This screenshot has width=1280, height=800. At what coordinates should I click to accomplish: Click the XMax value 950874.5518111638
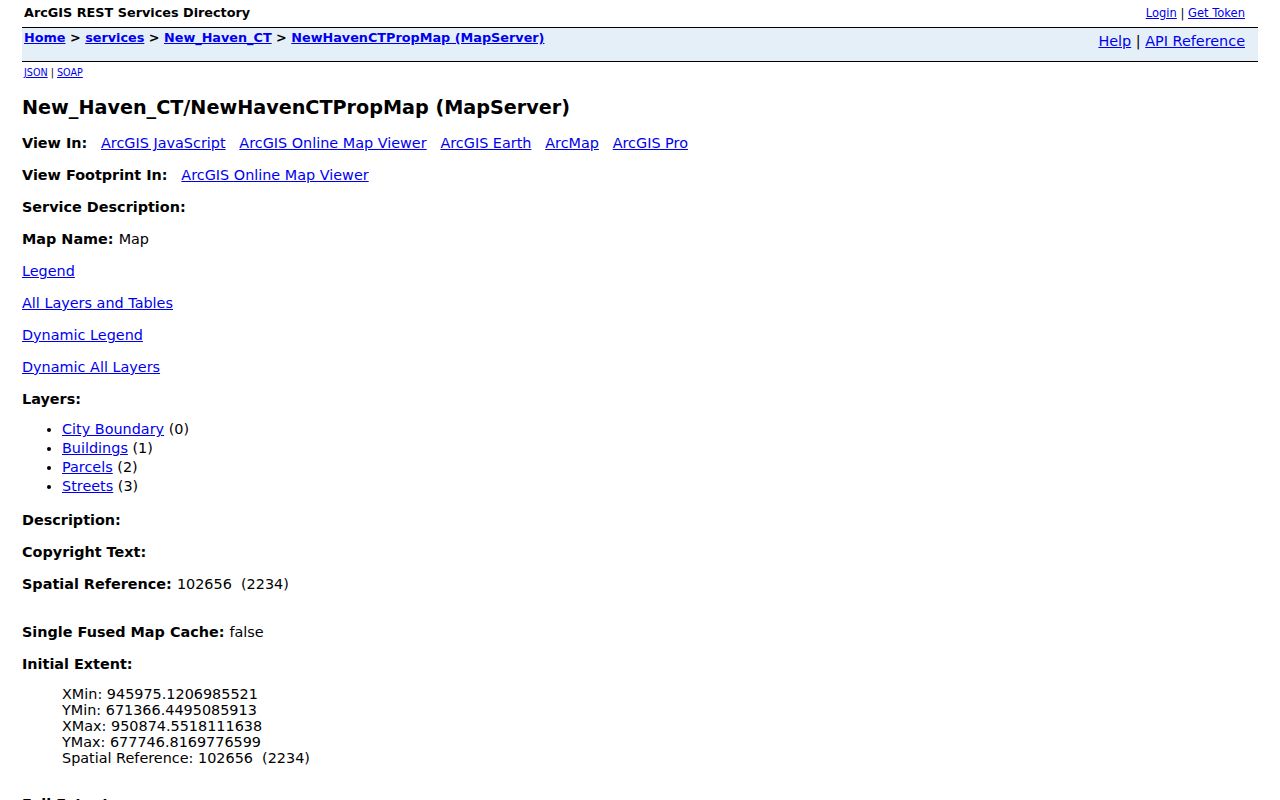point(186,726)
